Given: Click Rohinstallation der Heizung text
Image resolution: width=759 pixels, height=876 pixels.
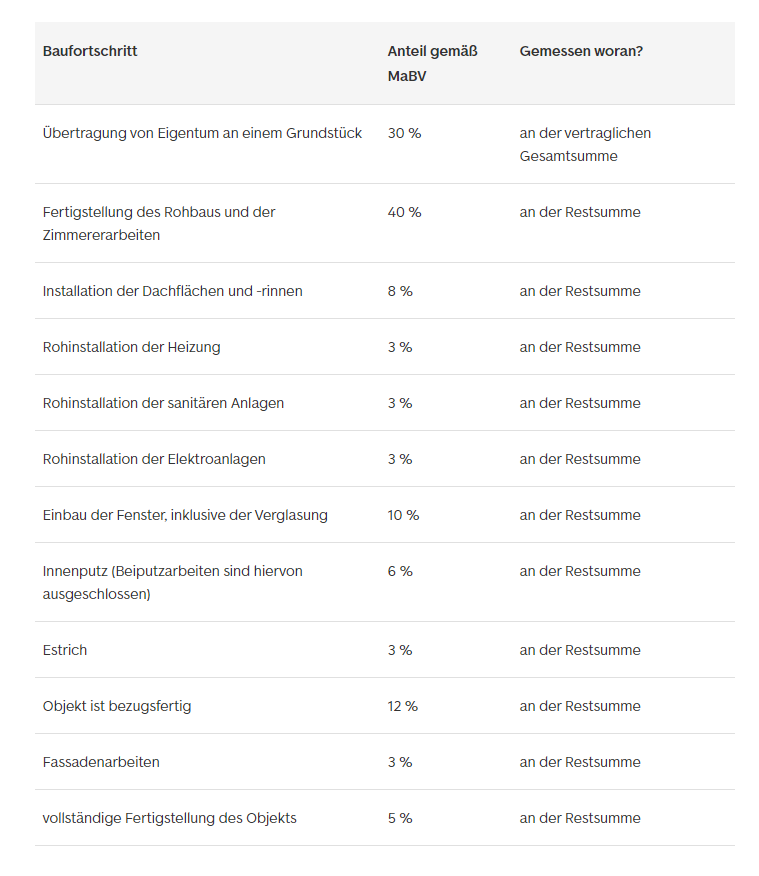Looking at the screenshot, I should [131, 347].
